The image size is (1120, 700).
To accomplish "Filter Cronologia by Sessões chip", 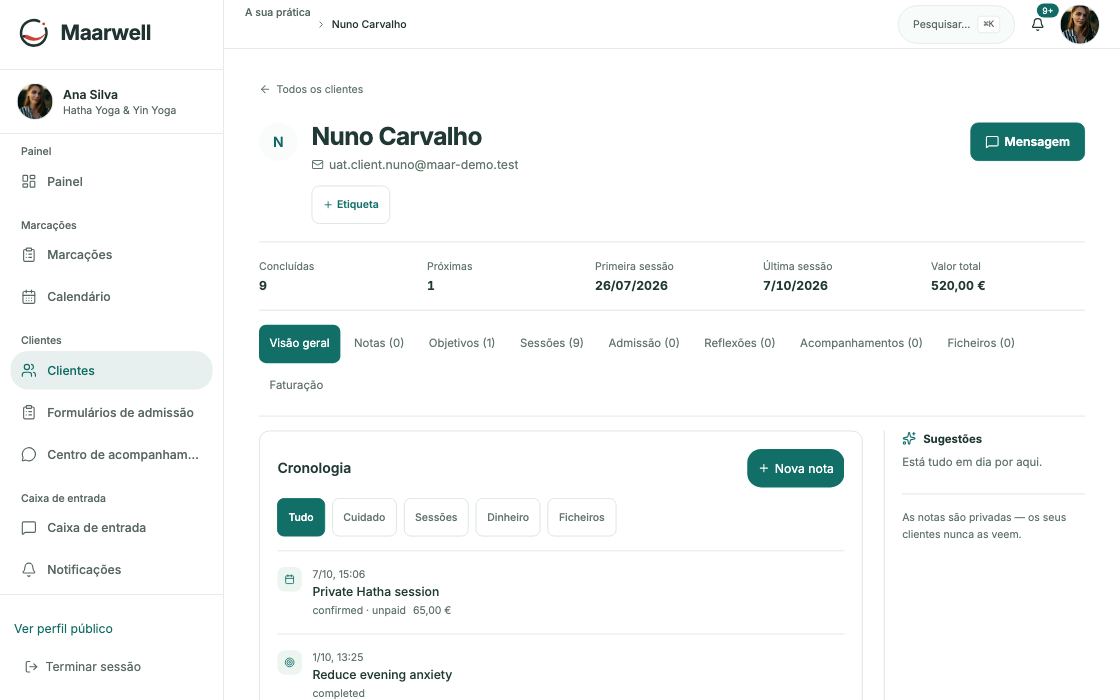I will pyautogui.click(x=436, y=517).
